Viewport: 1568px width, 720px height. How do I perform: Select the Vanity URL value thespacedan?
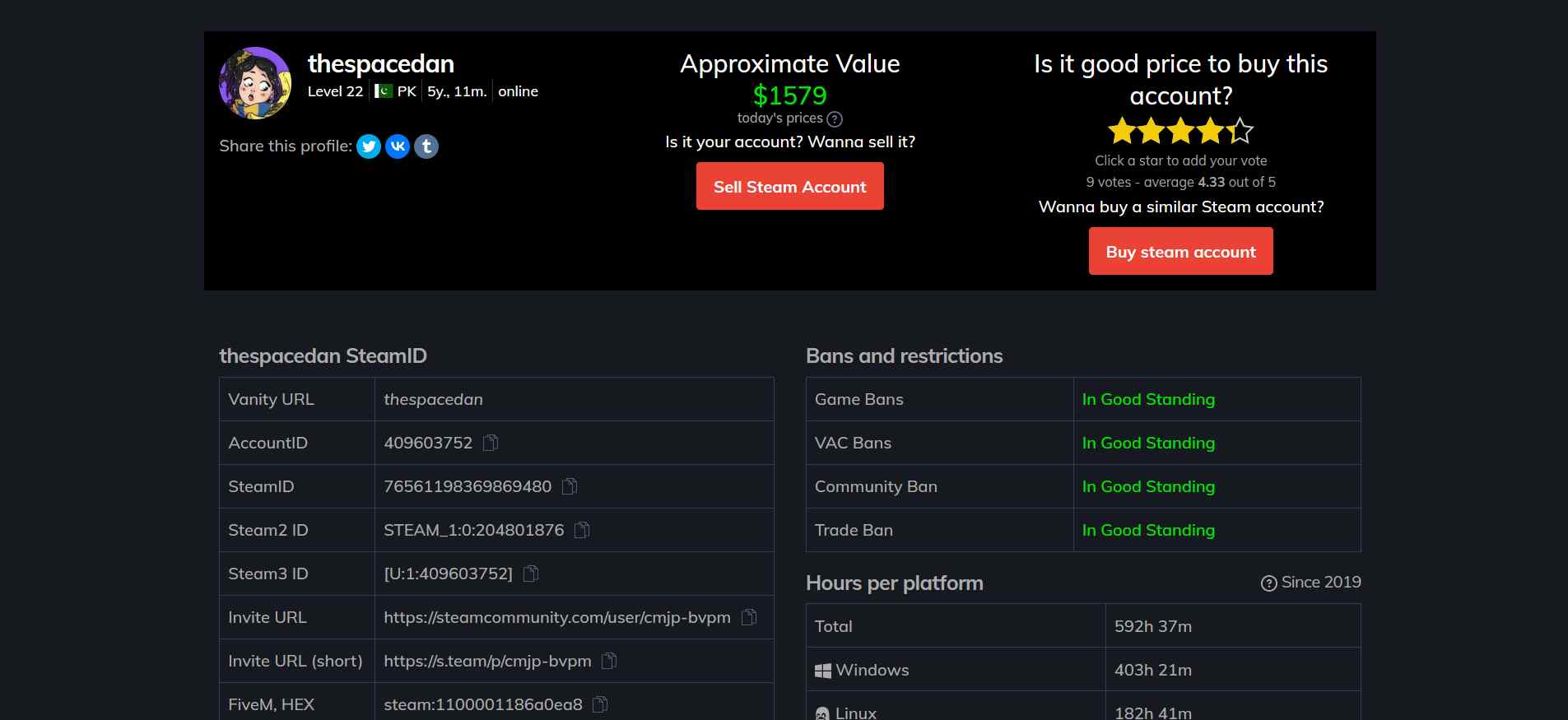coord(433,399)
